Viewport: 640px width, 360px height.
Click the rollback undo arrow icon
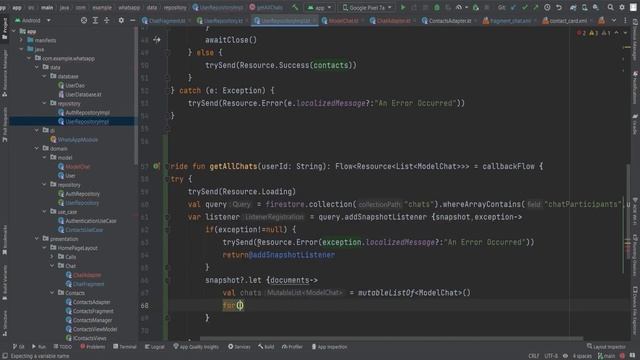[558, 7]
